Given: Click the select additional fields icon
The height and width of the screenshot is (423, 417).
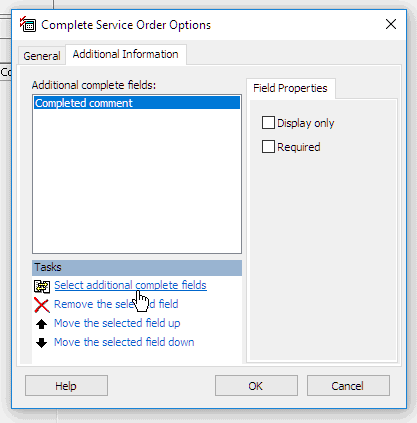Looking at the screenshot, I should click(42, 286).
